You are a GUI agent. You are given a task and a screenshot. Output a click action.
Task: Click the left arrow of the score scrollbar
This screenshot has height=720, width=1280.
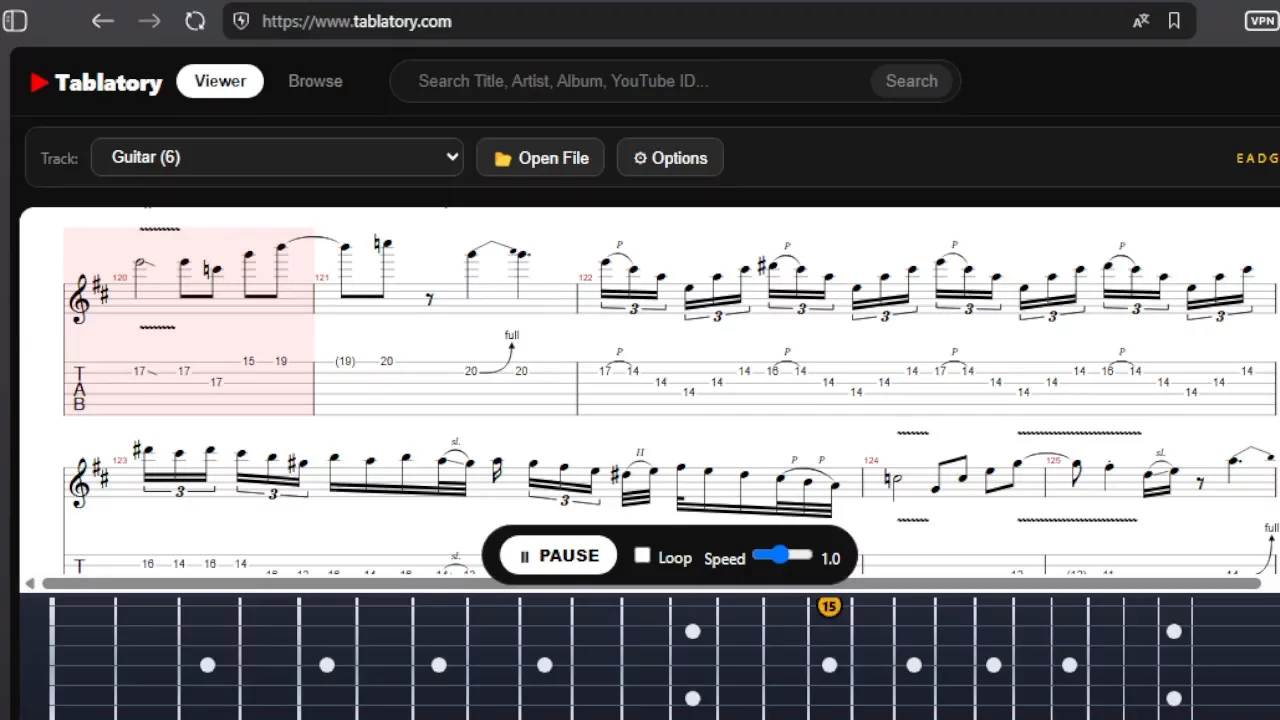click(x=30, y=583)
